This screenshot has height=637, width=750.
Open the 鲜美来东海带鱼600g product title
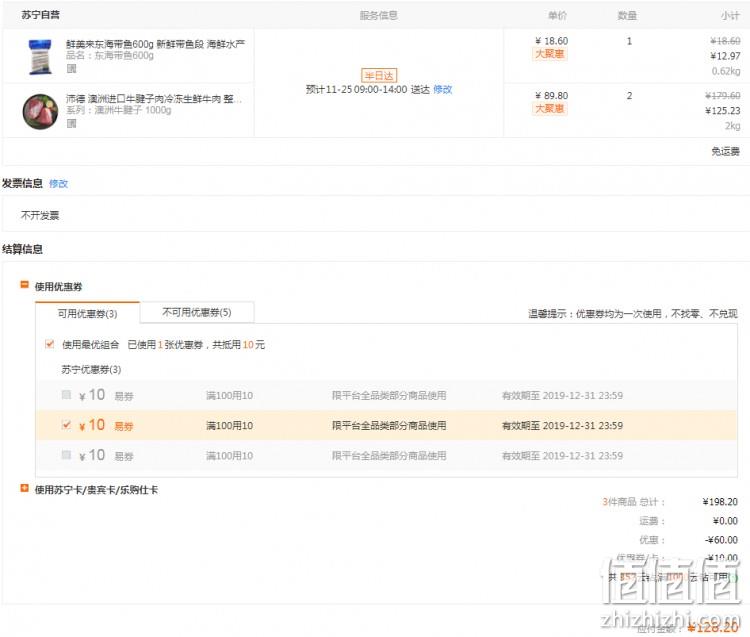155,44
